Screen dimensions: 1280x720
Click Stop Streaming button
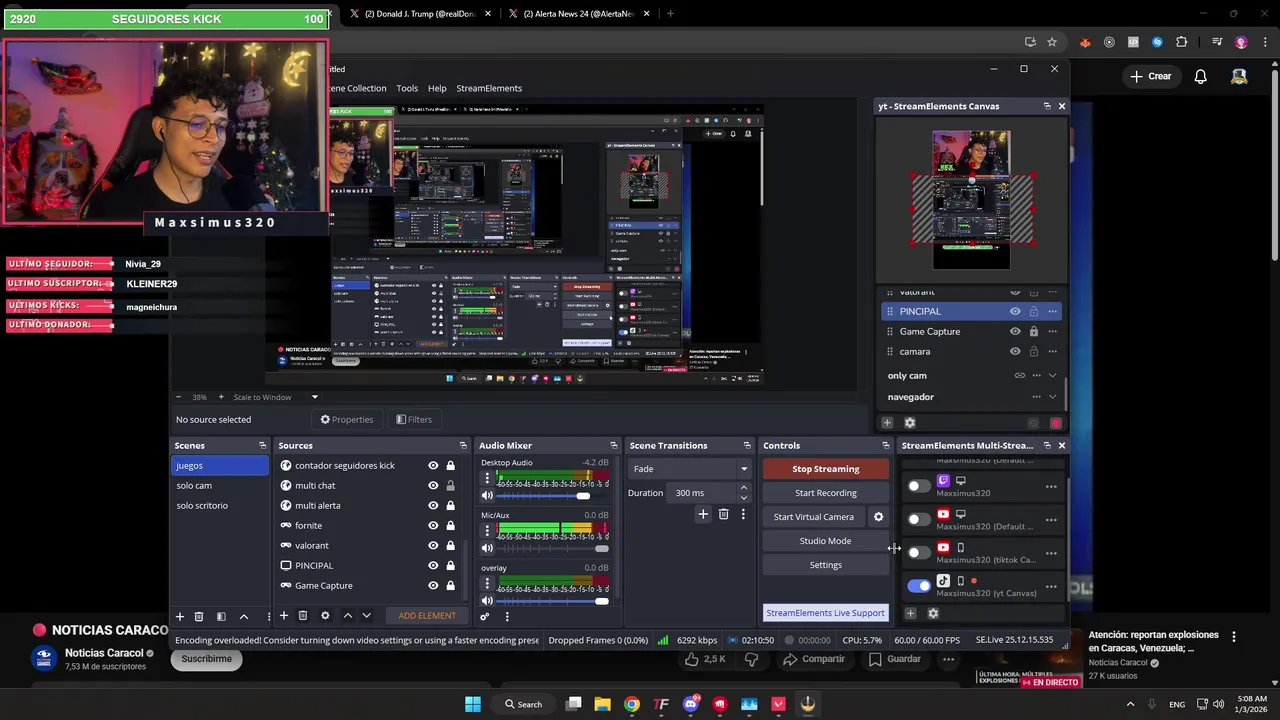[x=826, y=469]
